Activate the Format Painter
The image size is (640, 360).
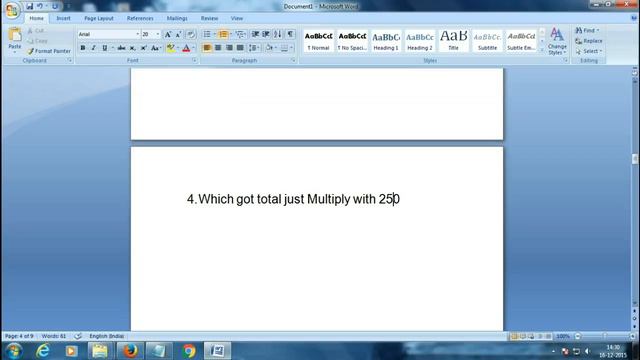[x=49, y=51]
